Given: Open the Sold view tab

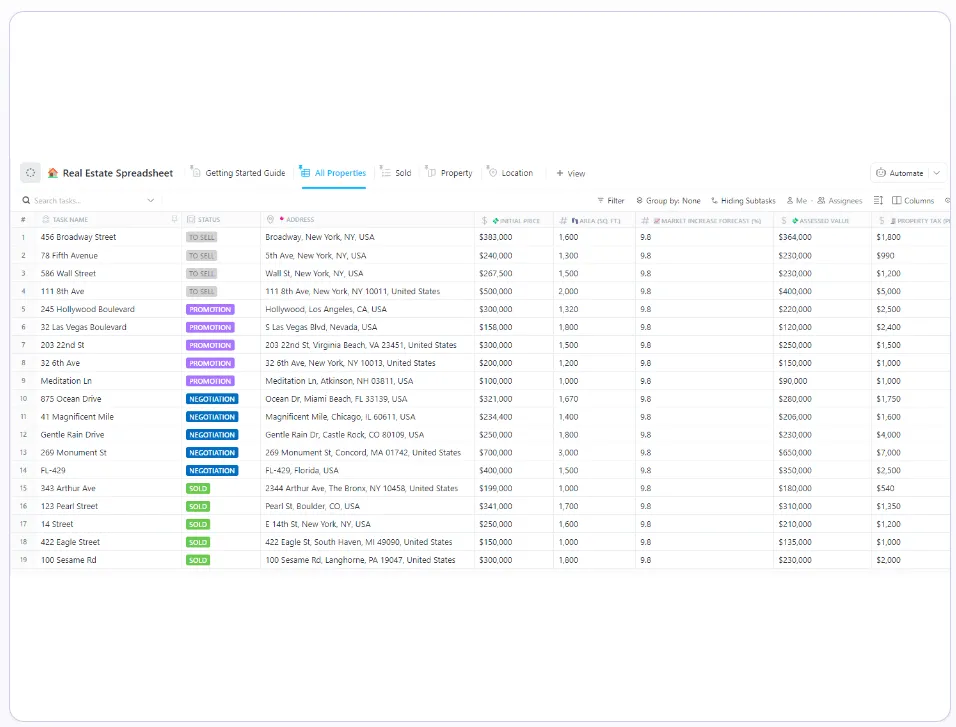Looking at the screenshot, I should tap(396, 173).
